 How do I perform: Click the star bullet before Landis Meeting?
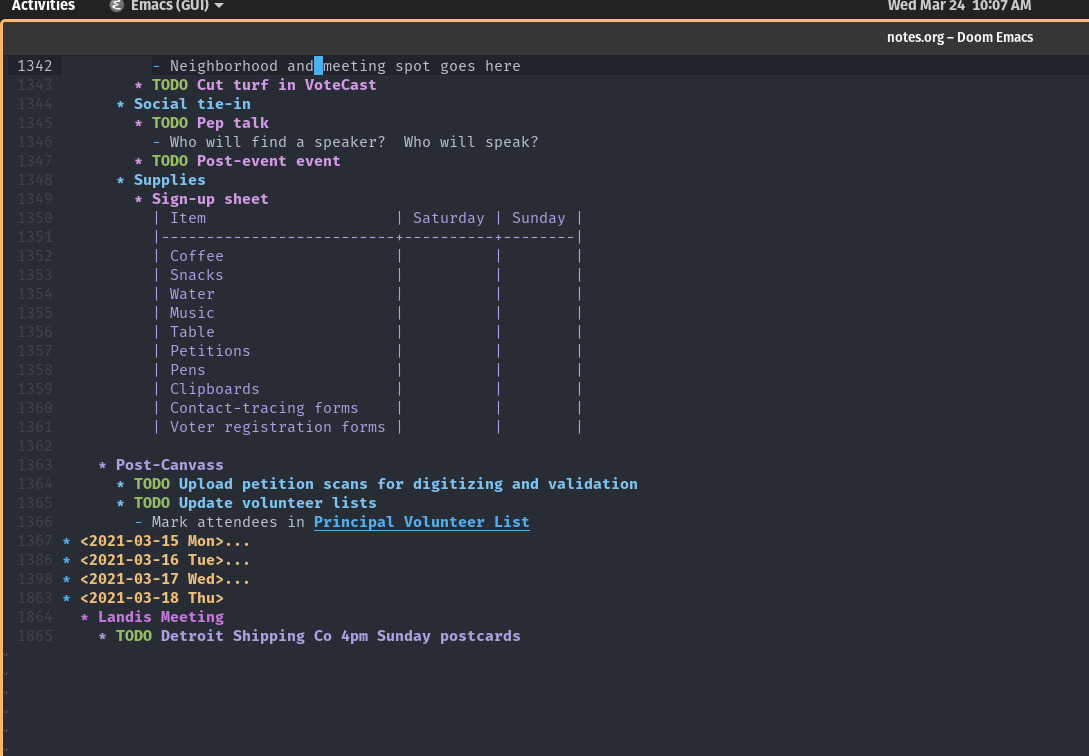pyautogui.click(x=85, y=617)
